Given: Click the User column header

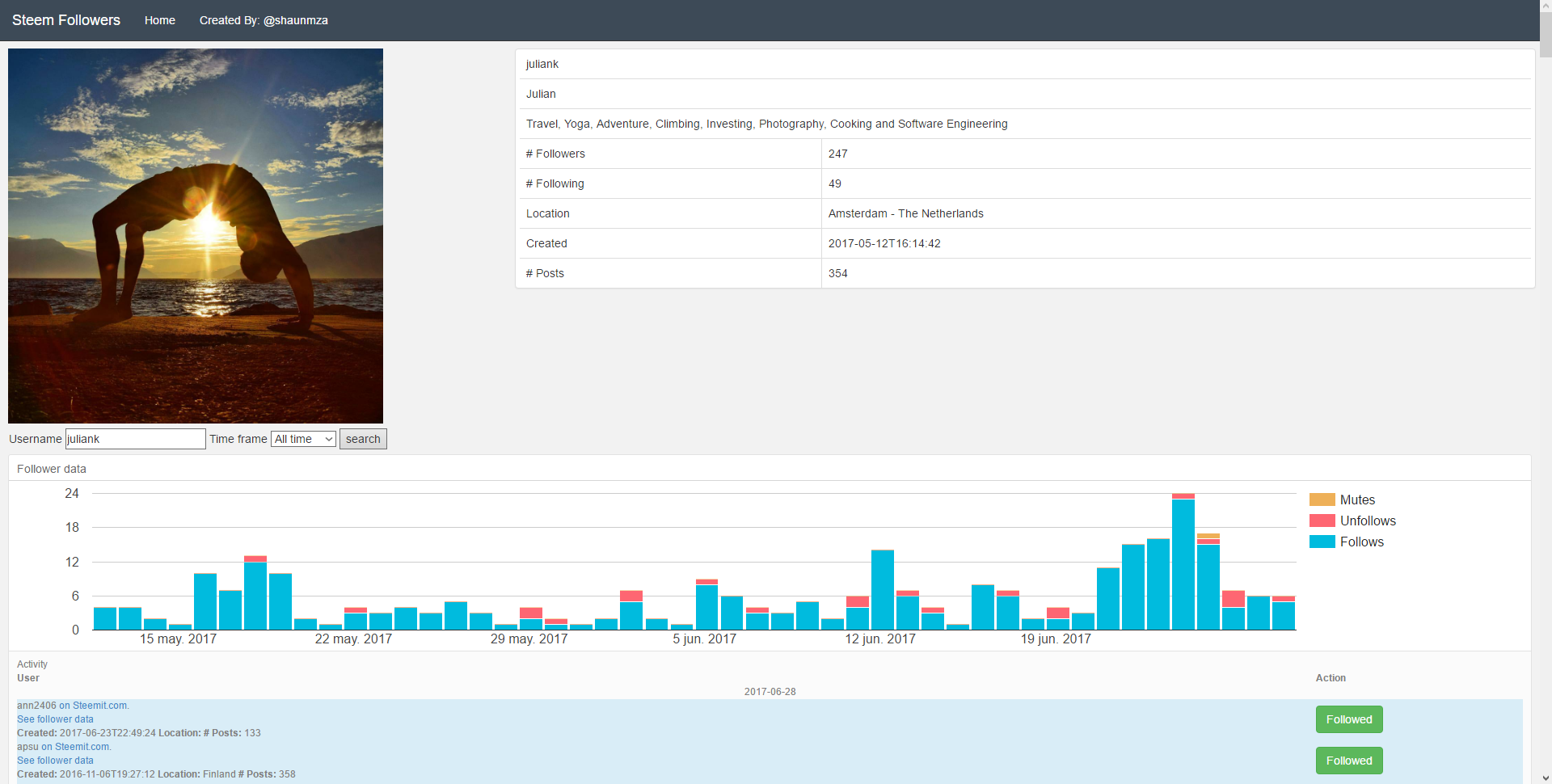Looking at the screenshot, I should pos(28,678).
